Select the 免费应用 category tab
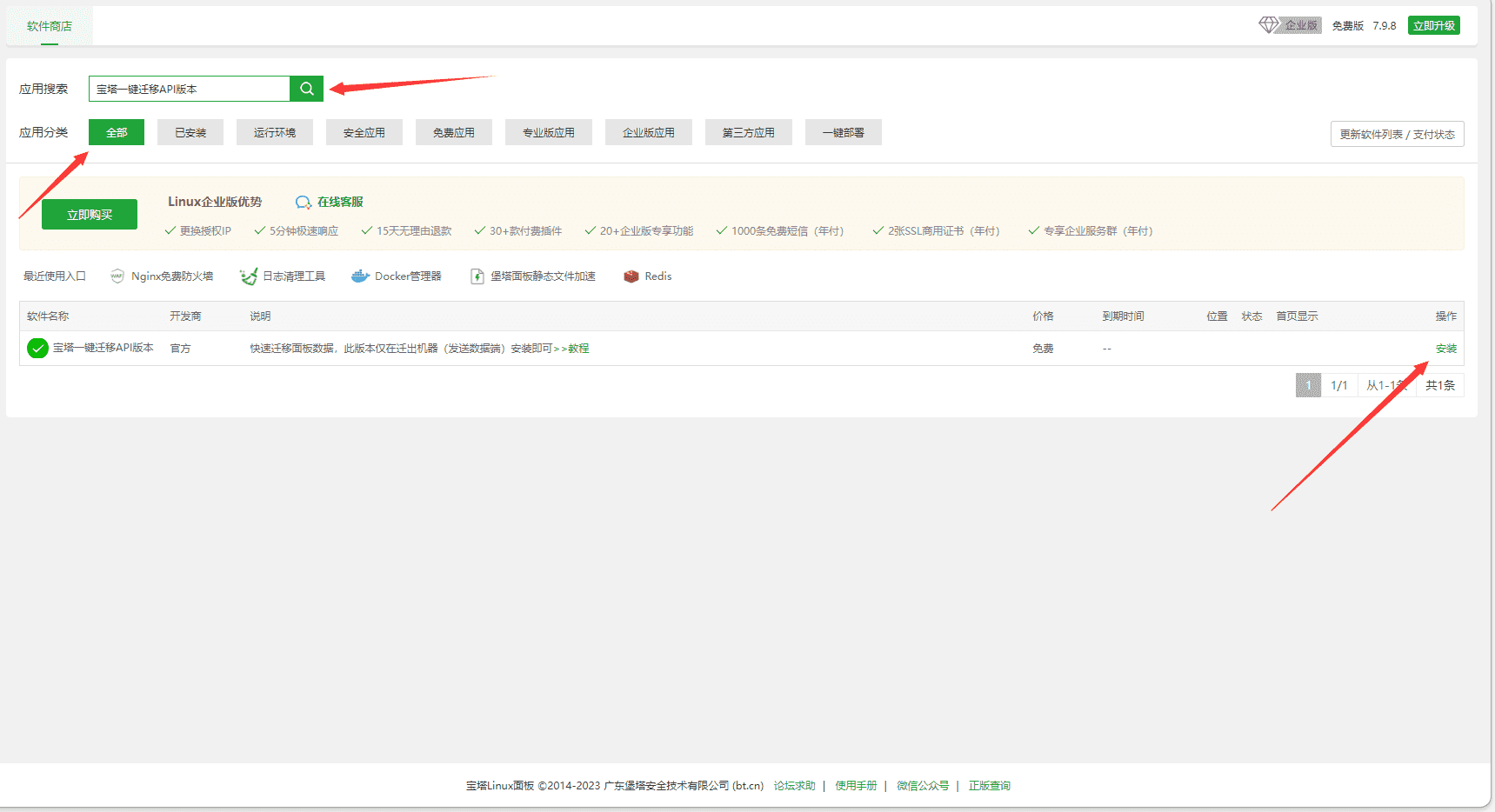 point(454,132)
